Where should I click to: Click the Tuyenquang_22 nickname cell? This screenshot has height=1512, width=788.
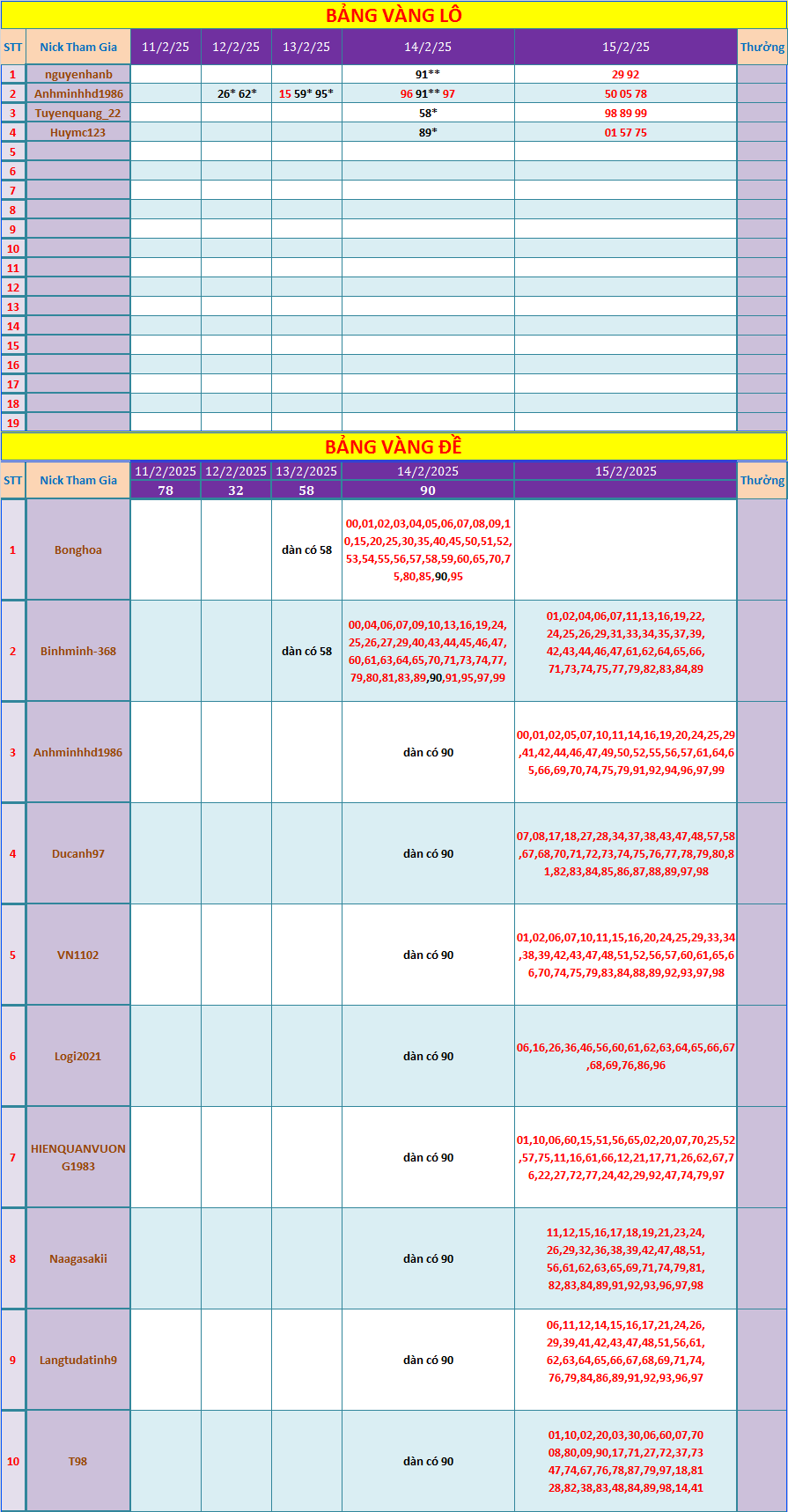(78, 113)
